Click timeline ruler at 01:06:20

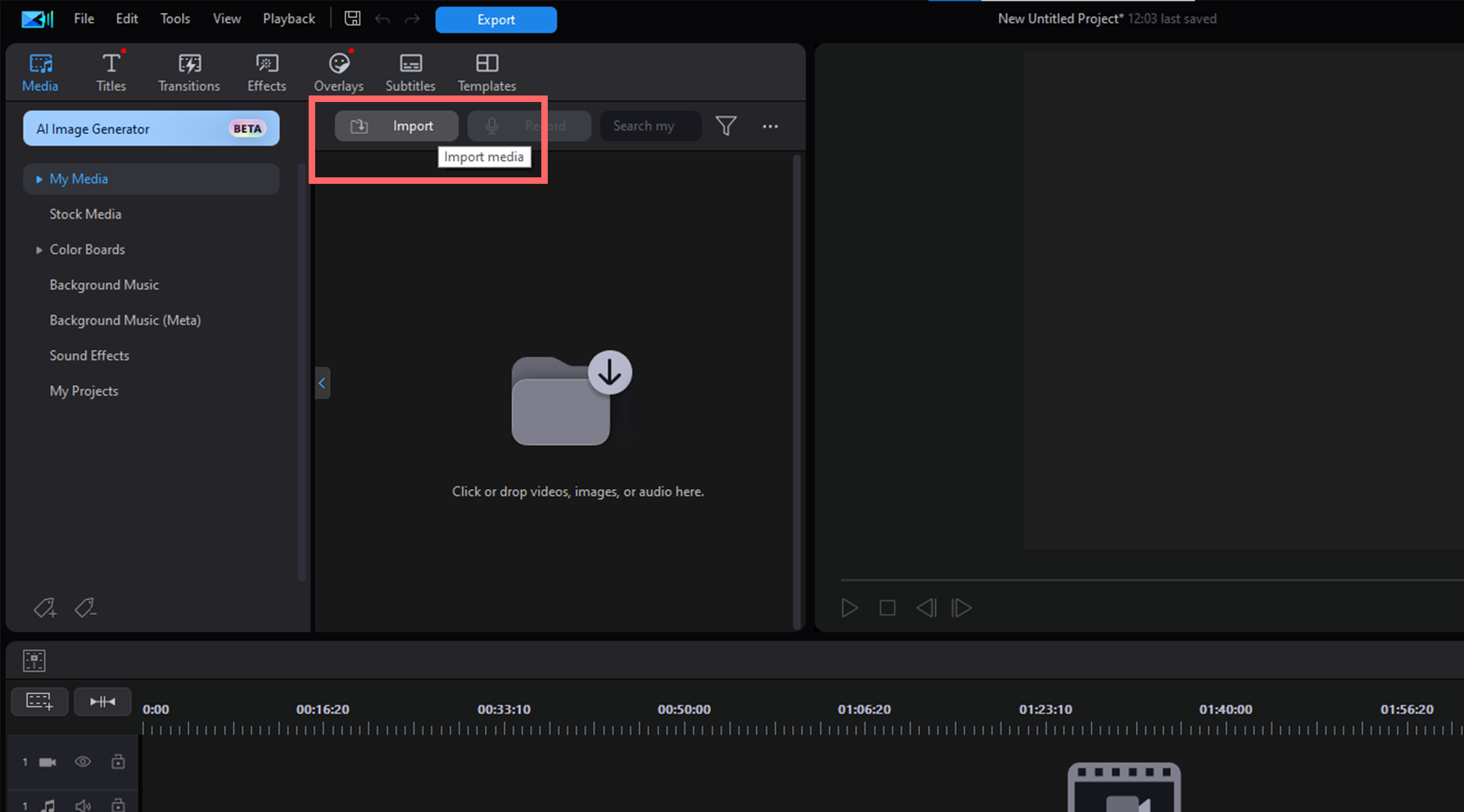[x=864, y=709]
